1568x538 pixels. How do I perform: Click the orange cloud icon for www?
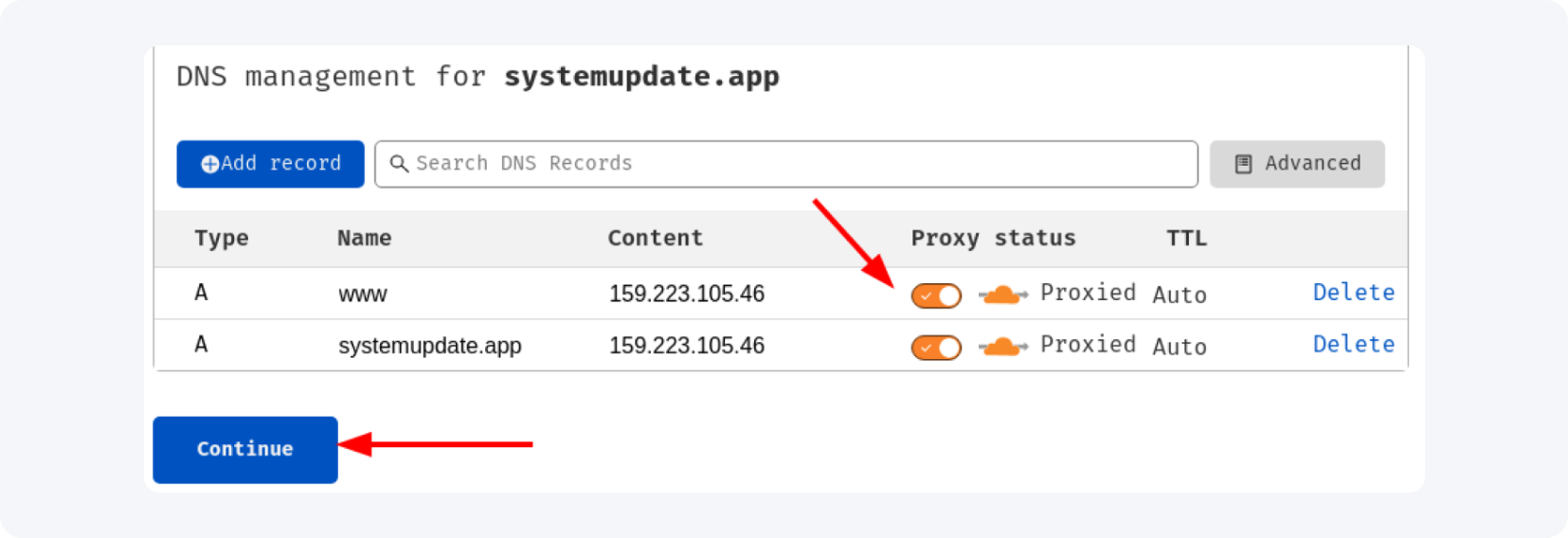click(1002, 296)
